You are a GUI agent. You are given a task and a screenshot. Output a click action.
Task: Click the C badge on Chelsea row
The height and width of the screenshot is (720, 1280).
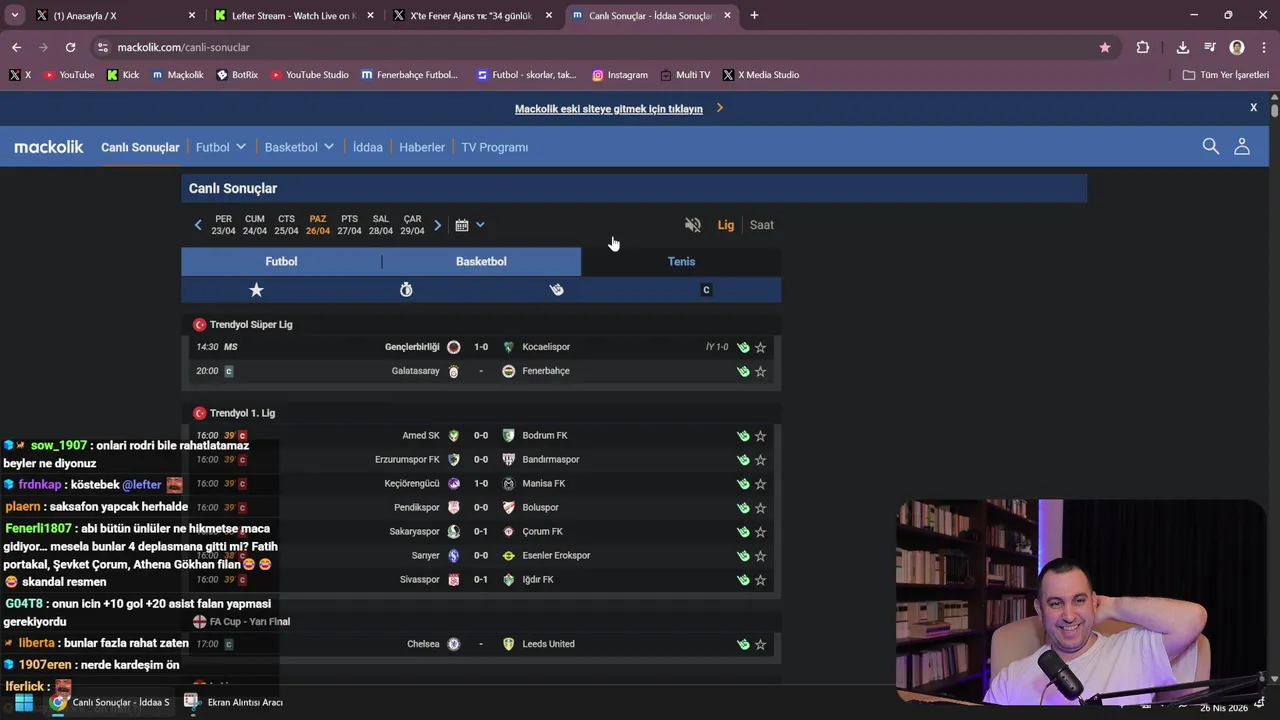(x=229, y=645)
